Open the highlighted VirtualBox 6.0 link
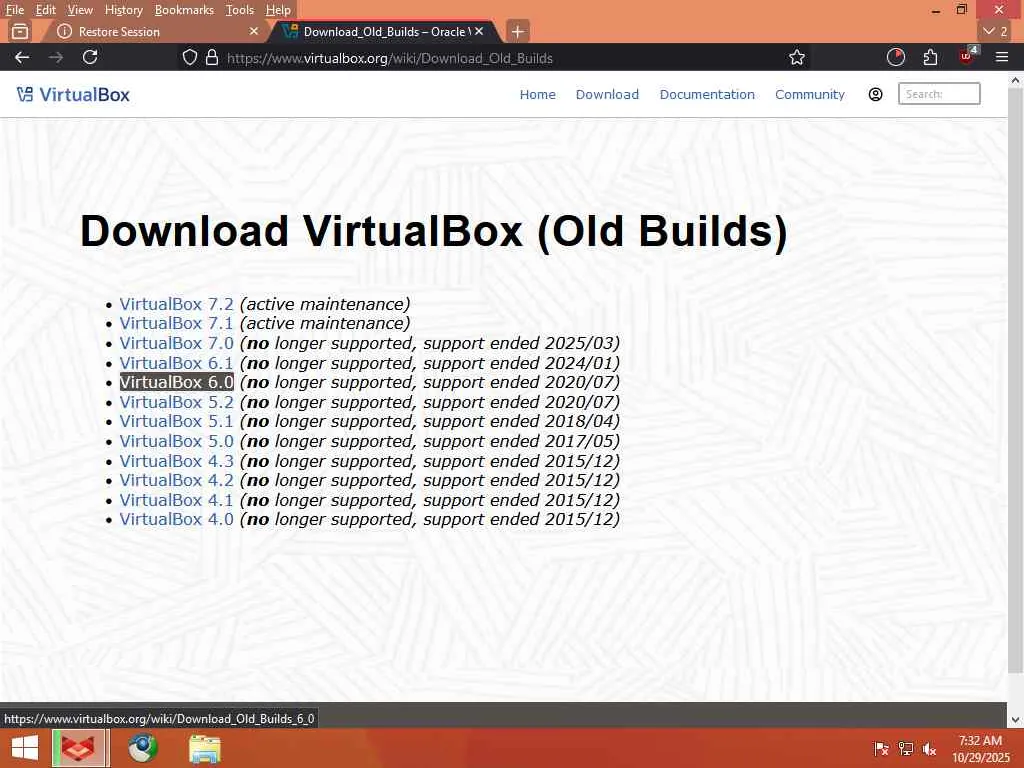Viewport: 1024px width, 768px height. tap(176, 382)
